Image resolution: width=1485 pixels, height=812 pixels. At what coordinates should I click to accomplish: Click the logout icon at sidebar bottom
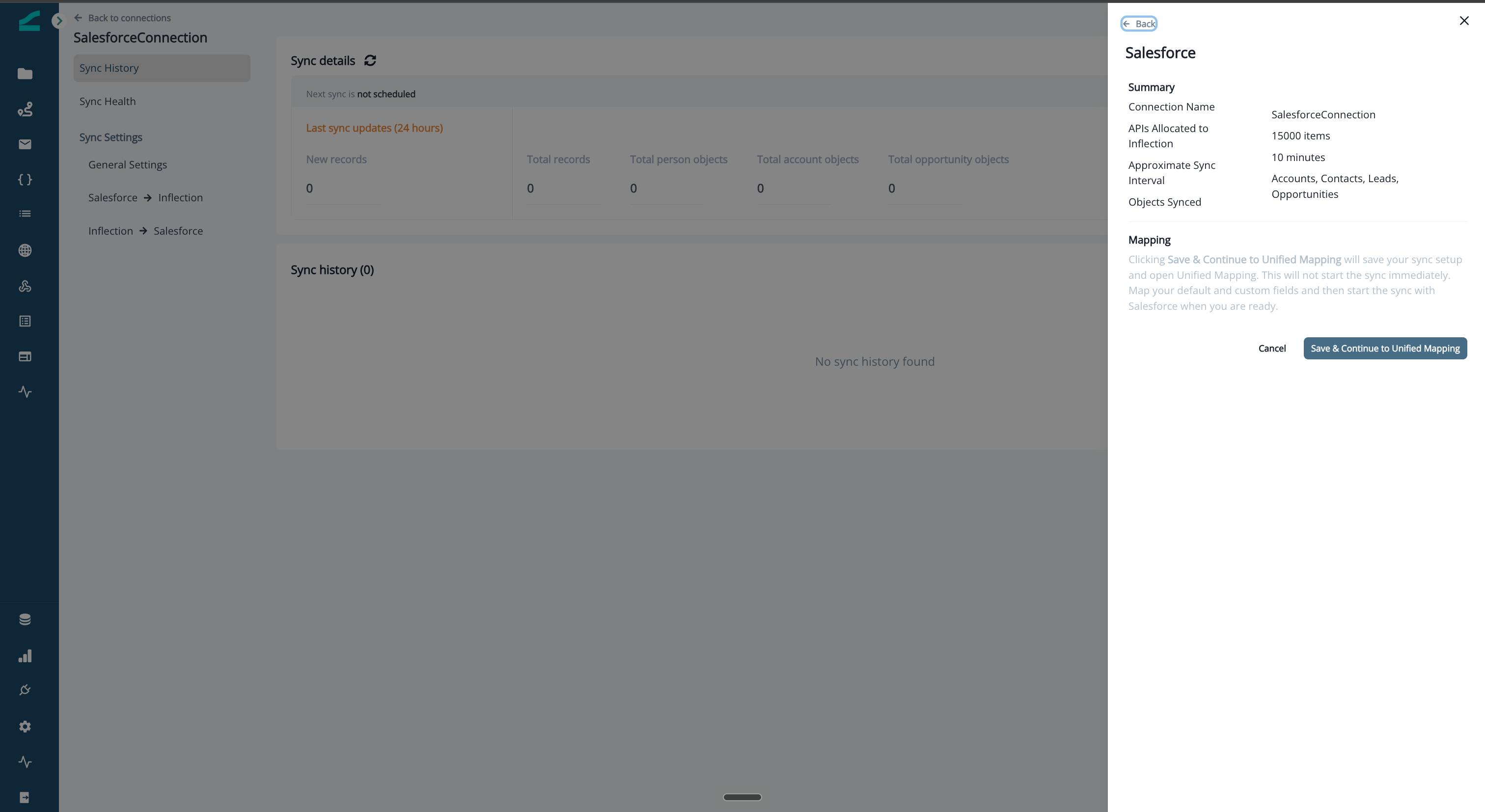point(25,798)
